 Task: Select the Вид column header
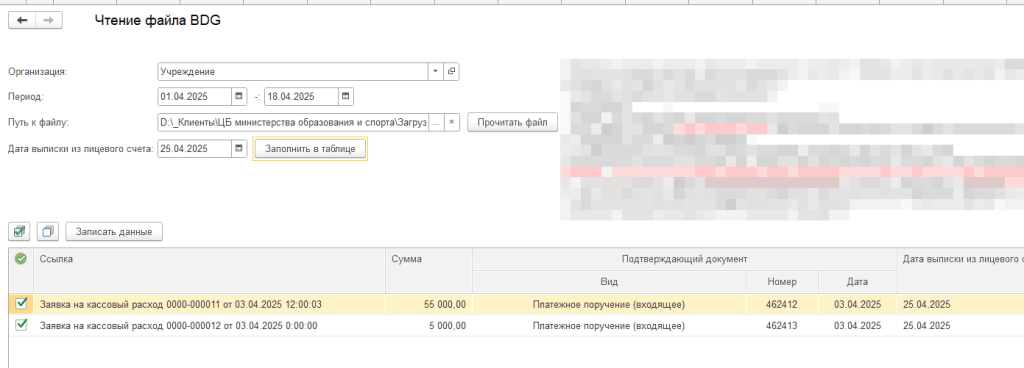(609, 282)
